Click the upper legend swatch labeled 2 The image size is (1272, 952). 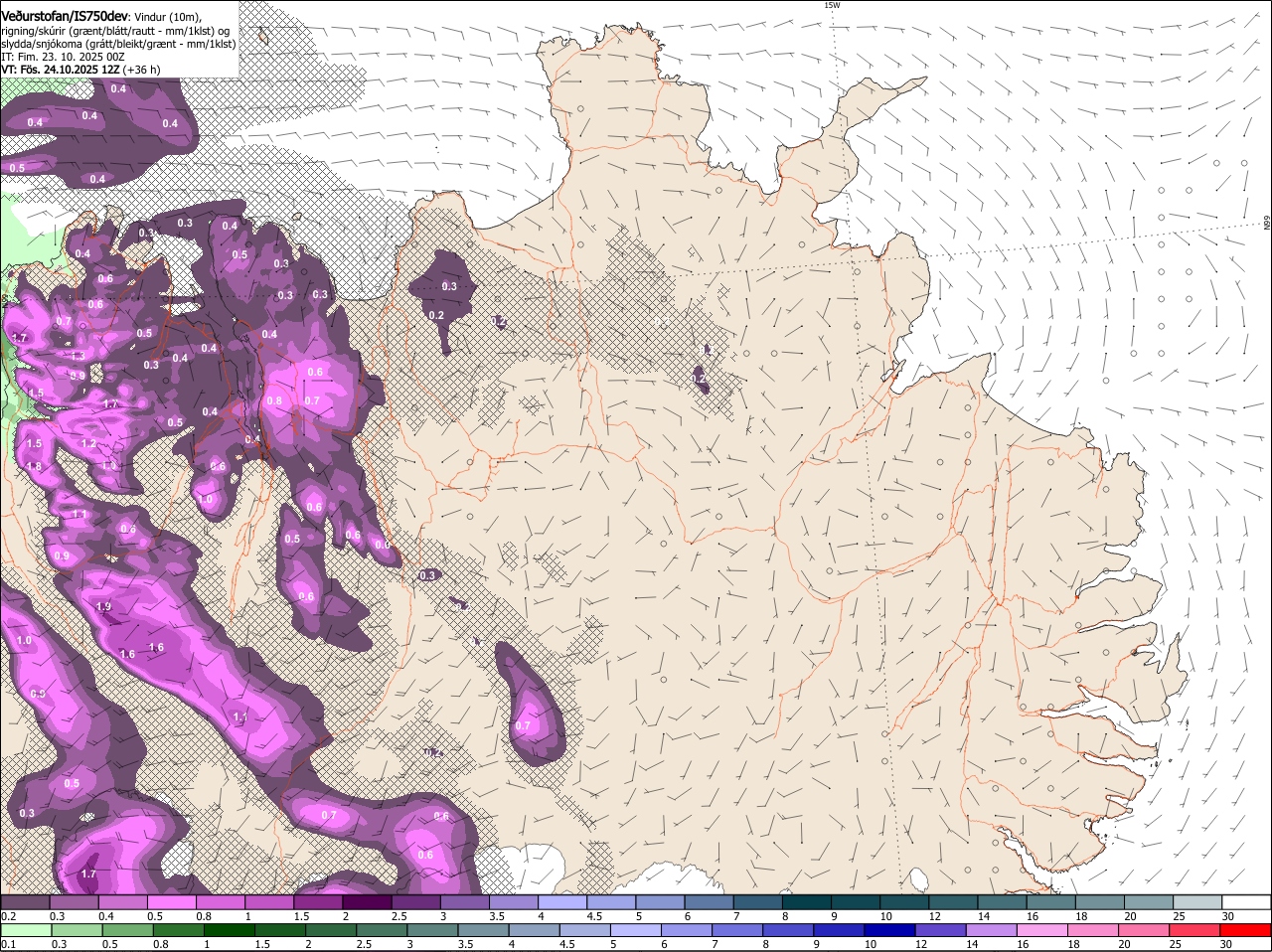click(x=367, y=901)
